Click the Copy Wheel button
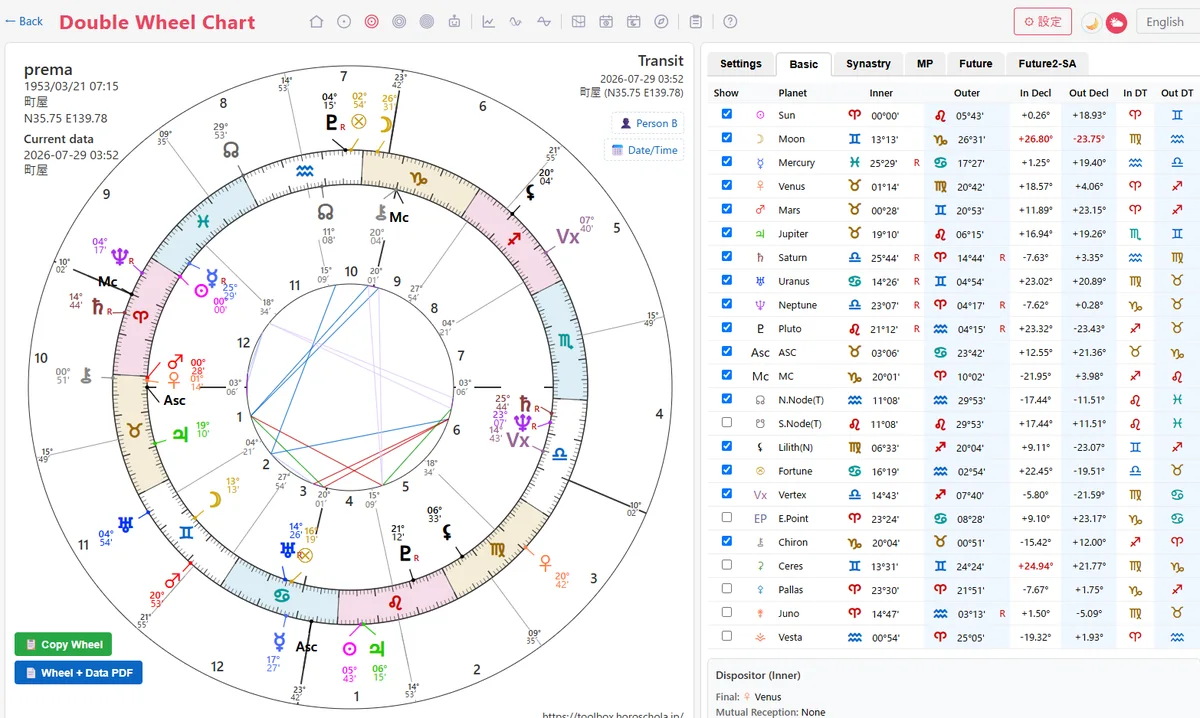 point(63,644)
